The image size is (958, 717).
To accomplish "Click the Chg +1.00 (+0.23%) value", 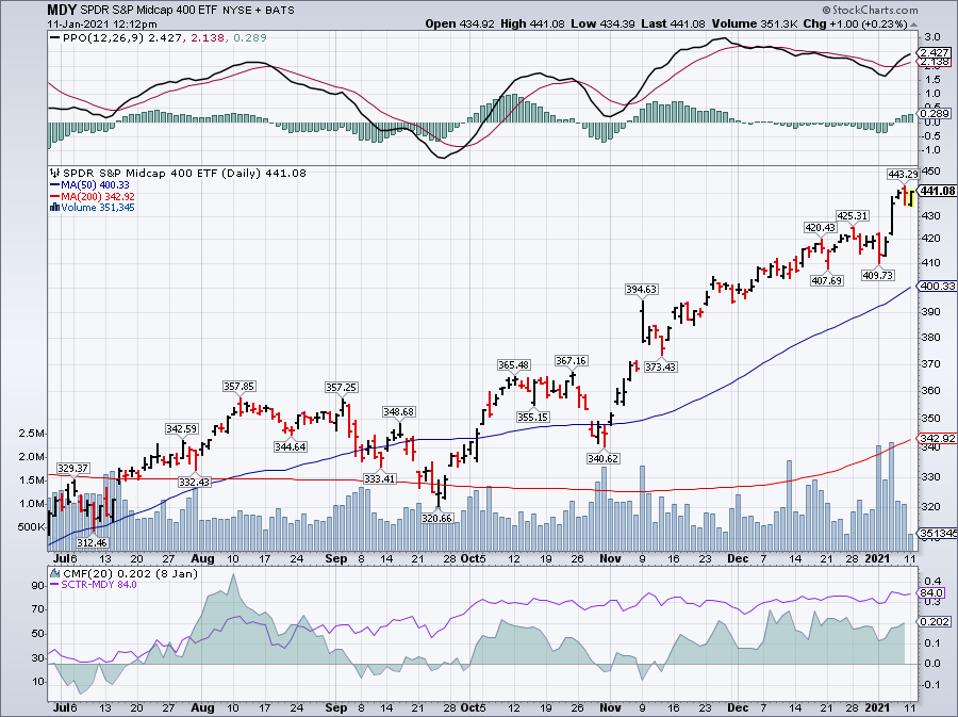I will (x=855, y=24).
